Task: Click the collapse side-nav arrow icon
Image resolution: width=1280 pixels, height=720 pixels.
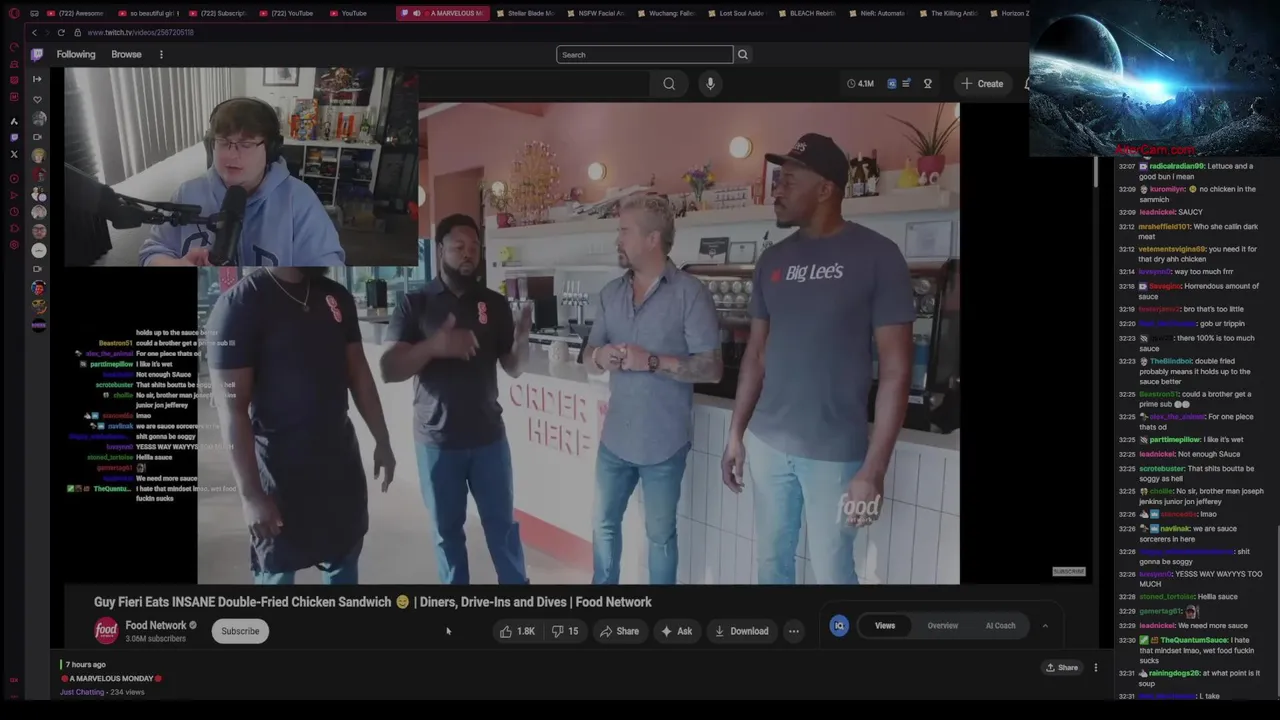Action: [x=37, y=78]
